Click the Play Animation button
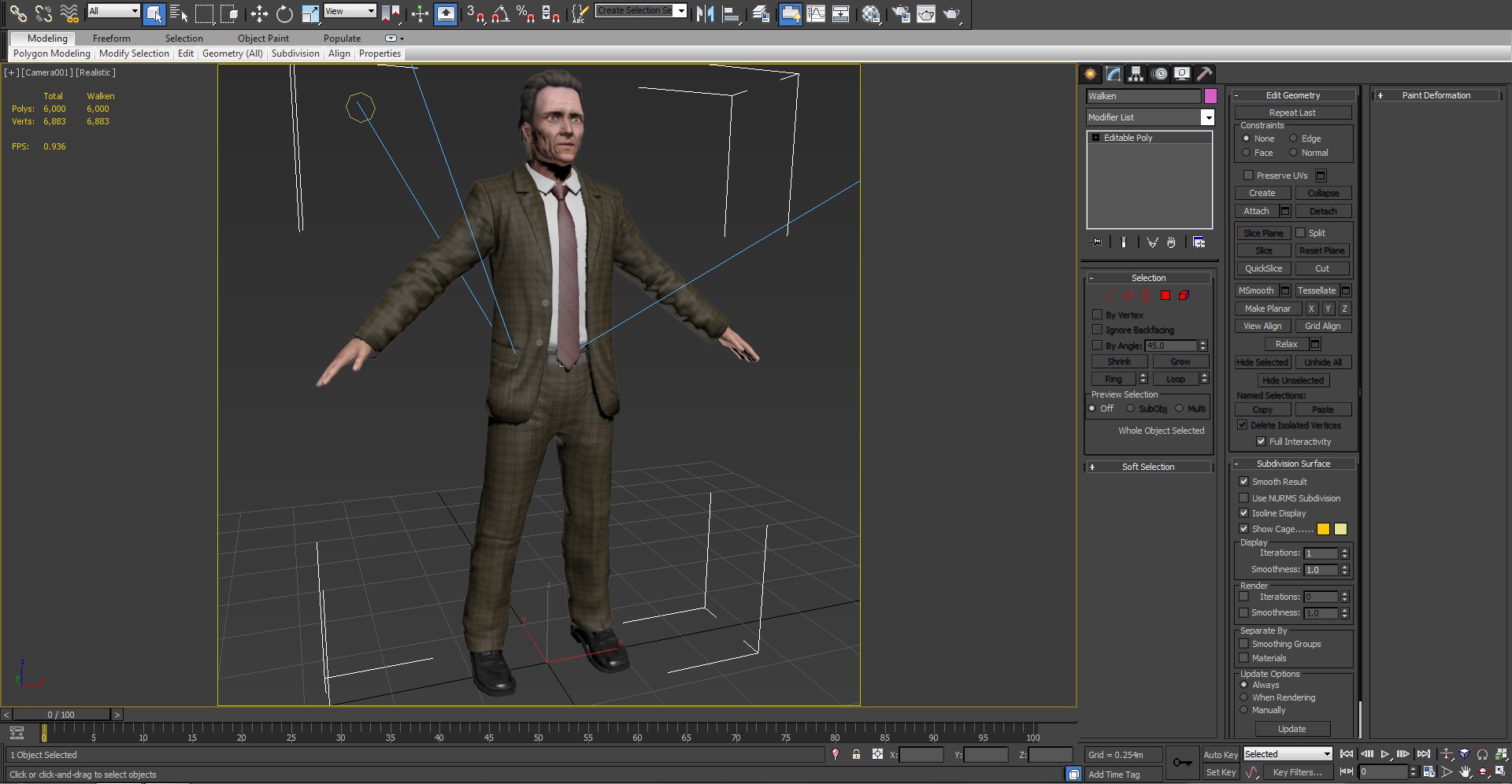The image size is (1512, 784). click(1385, 754)
